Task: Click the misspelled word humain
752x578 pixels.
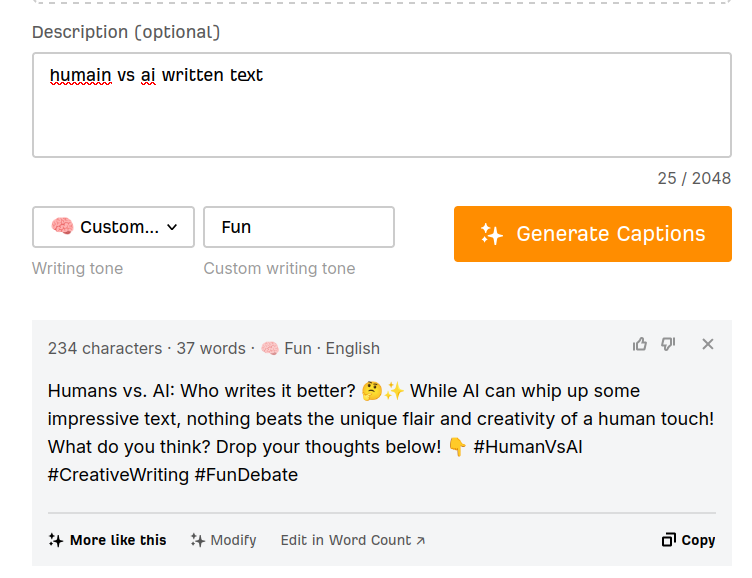Action: 81,75
